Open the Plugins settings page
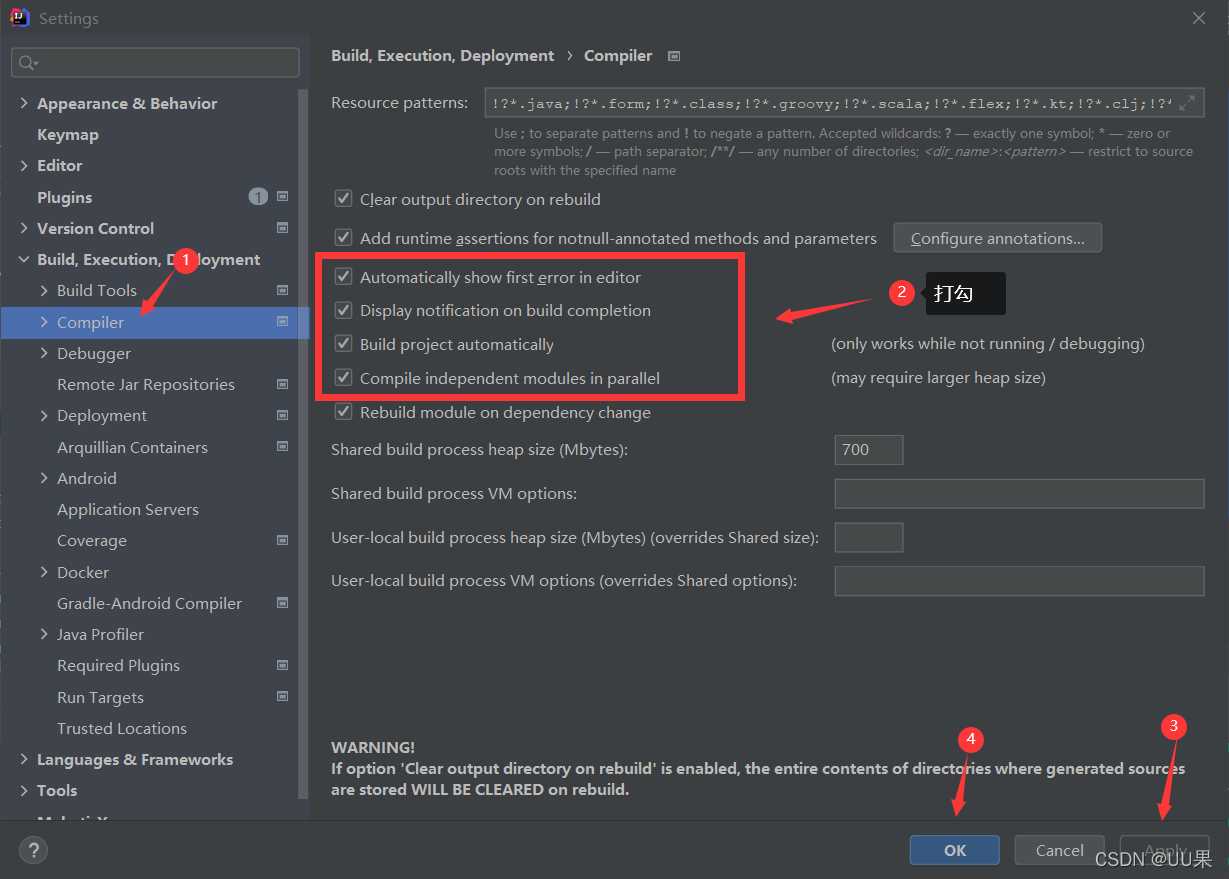Image resolution: width=1229 pixels, height=879 pixels. [x=64, y=197]
